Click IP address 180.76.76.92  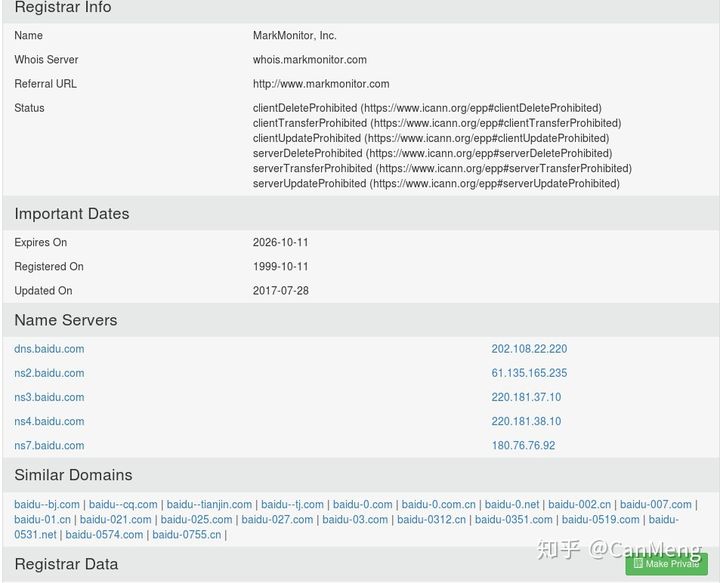click(x=523, y=446)
